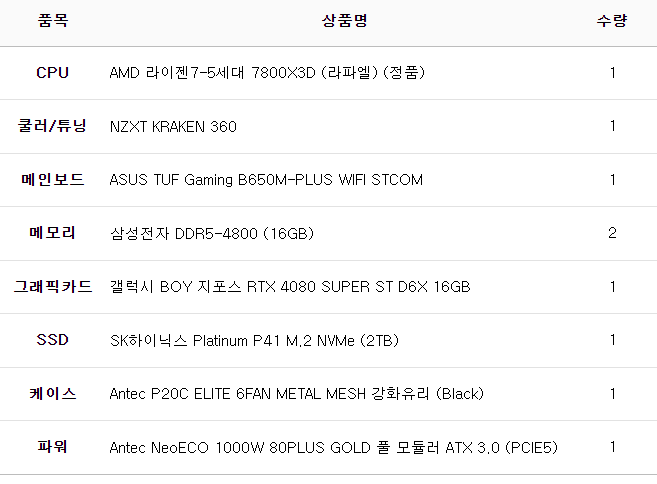Select the CPU category label

pyautogui.click(x=53, y=73)
